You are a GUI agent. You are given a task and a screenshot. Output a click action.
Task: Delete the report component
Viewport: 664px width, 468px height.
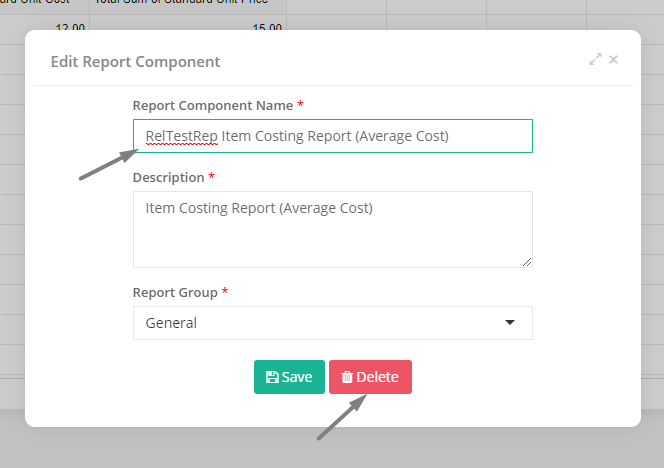click(x=370, y=377)
